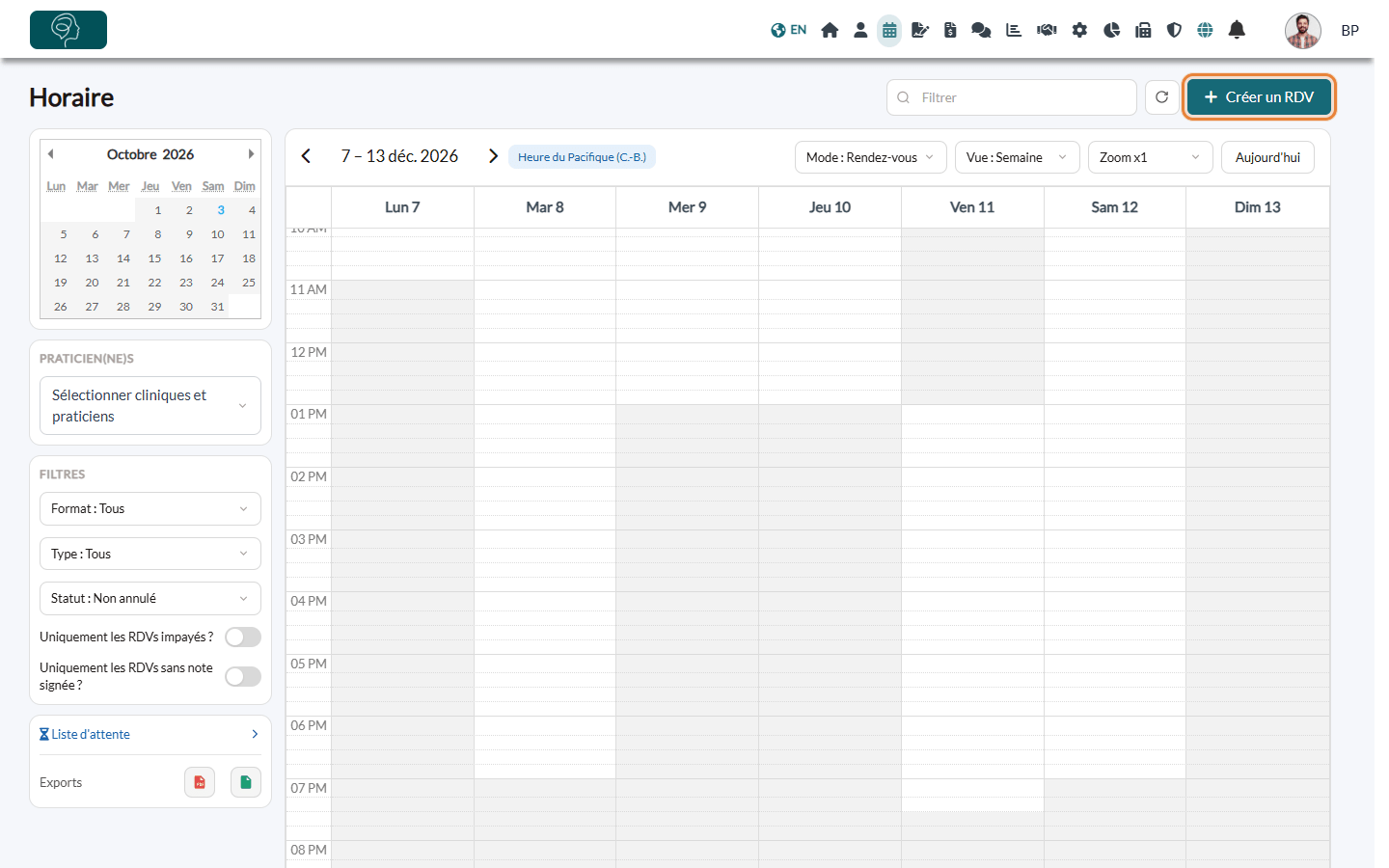The image size is (1389, 868).
Task: Click the 'Aujourd'hui' button
Action: [x=1267, y=157]
